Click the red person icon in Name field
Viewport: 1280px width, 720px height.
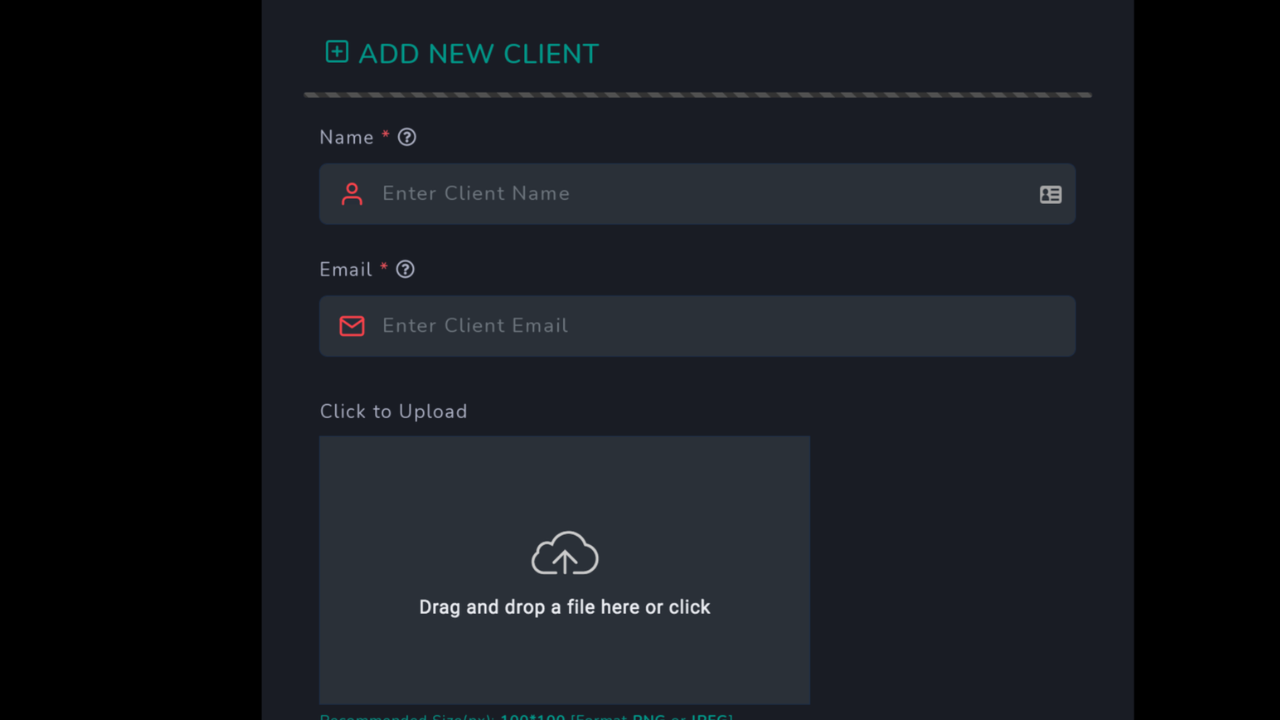click(351, 194)
